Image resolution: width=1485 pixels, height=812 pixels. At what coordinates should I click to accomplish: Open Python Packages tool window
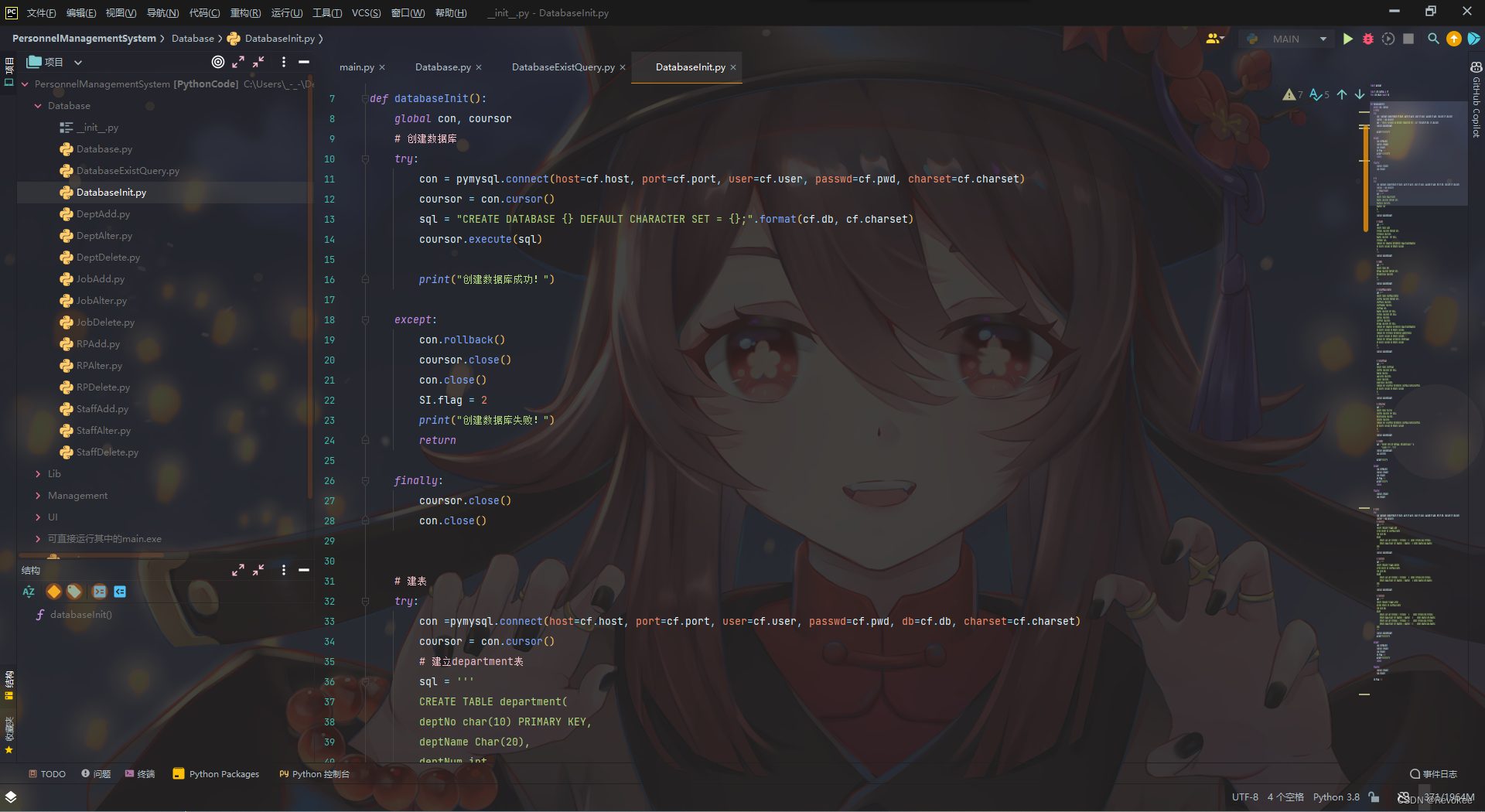(217, 774)
